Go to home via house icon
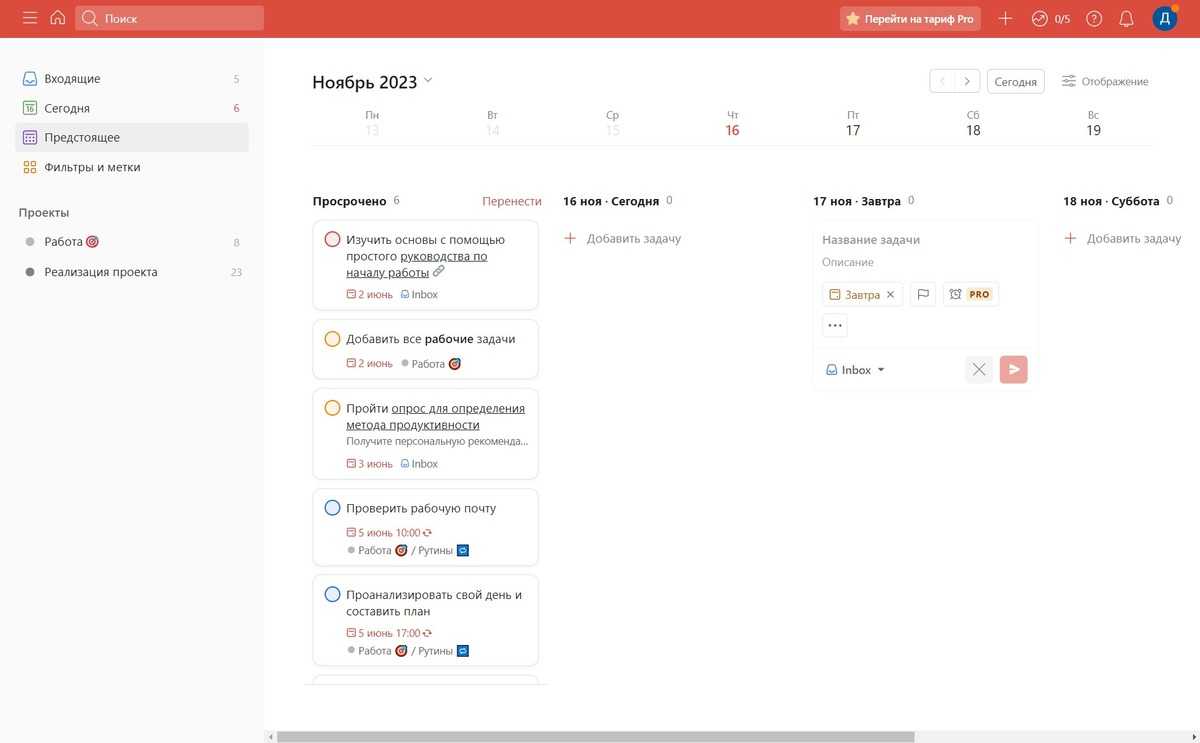The image size is (1200, 743). click(57, 18)
